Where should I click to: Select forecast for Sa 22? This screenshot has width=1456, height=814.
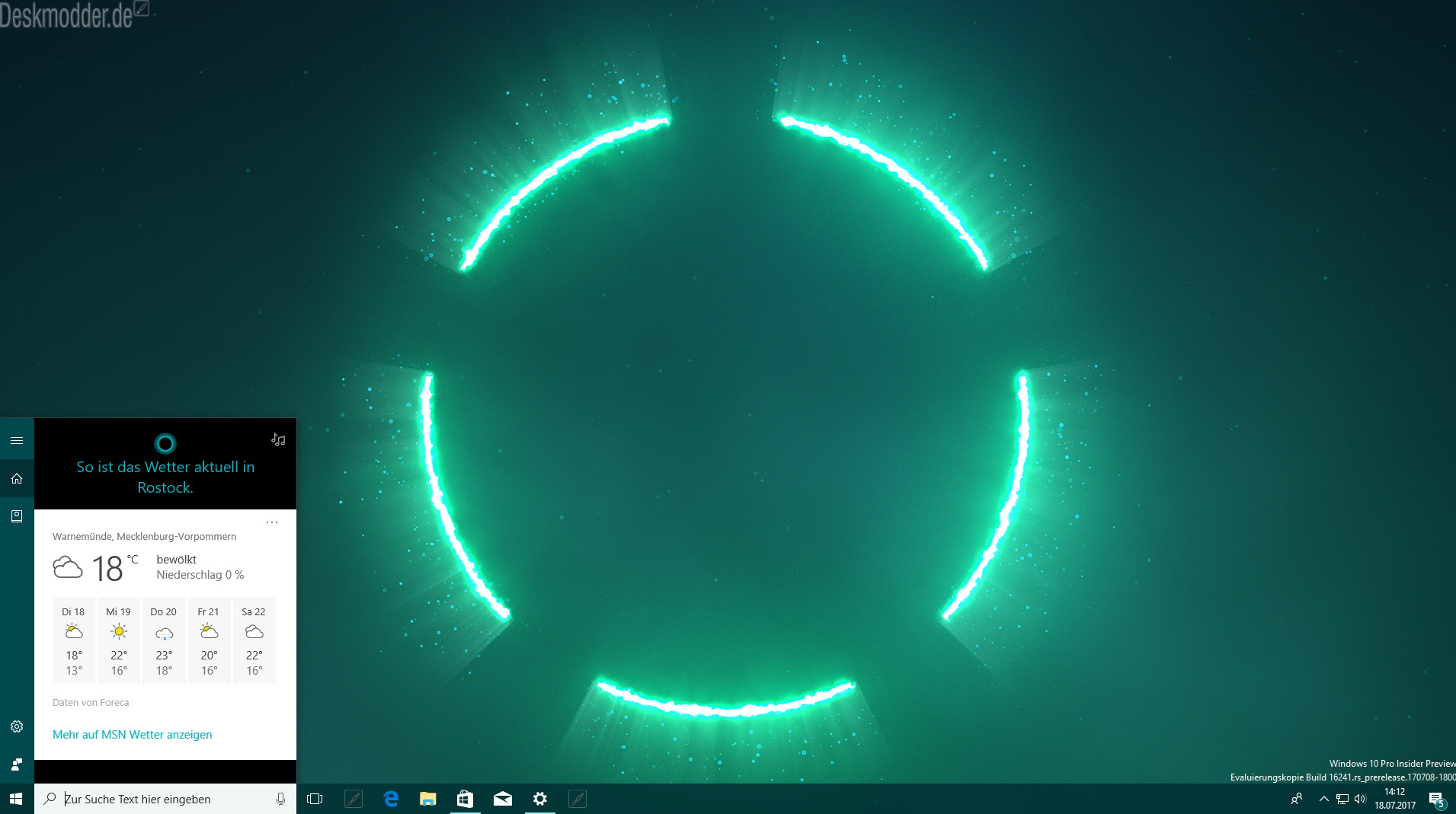pos(254,640)
